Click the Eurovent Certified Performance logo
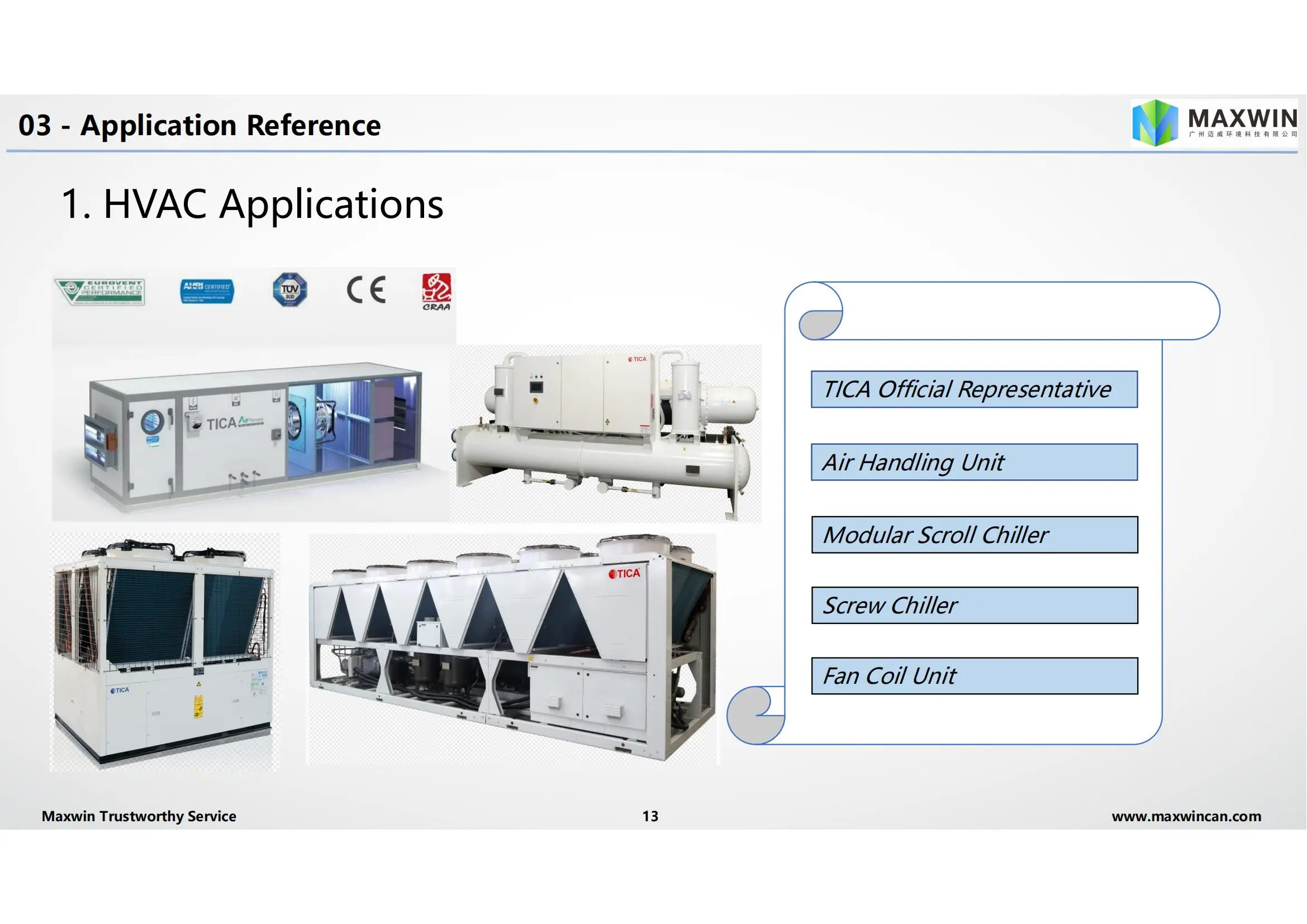Viewport: 1307px width, 924px height. click(x=100, y=292)
